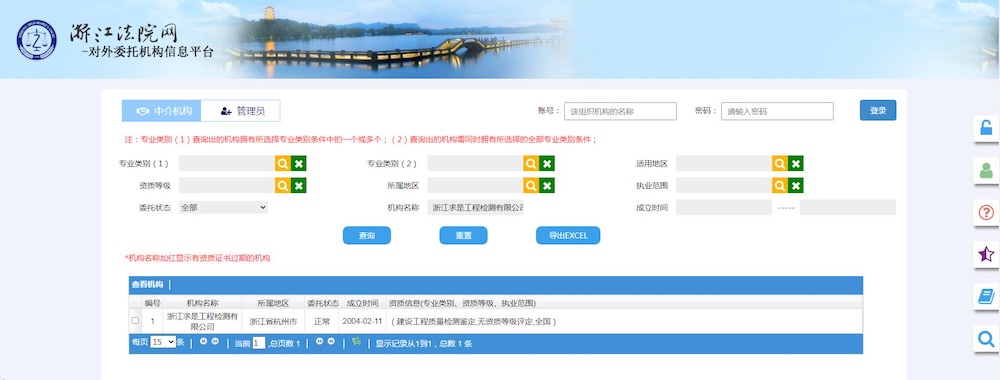
Task: Click the 2004-02-11 date cell
Action: click(x=362, y=321)
